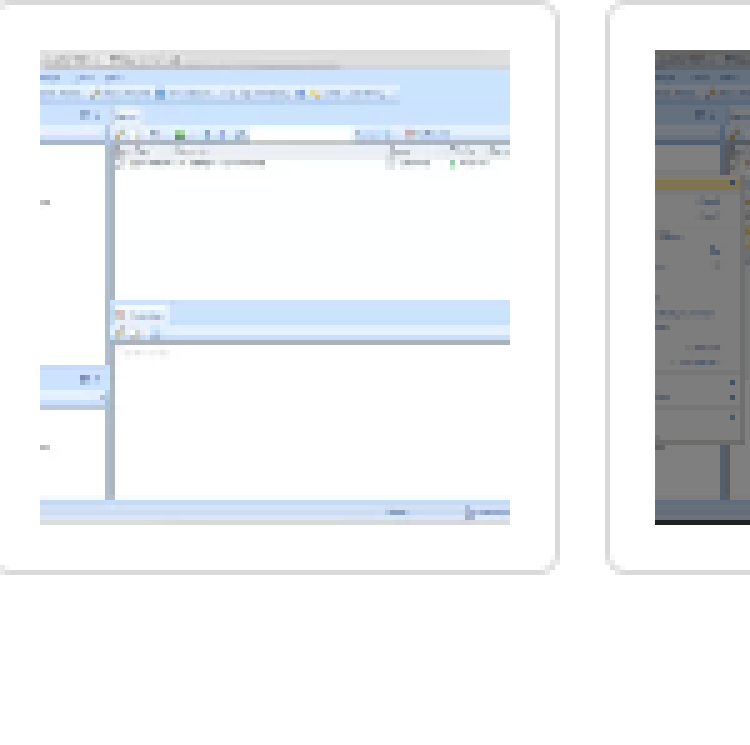The image size is (750, 745).
Task: Click the blue icon in main toolbar
Action: (159, 94)
